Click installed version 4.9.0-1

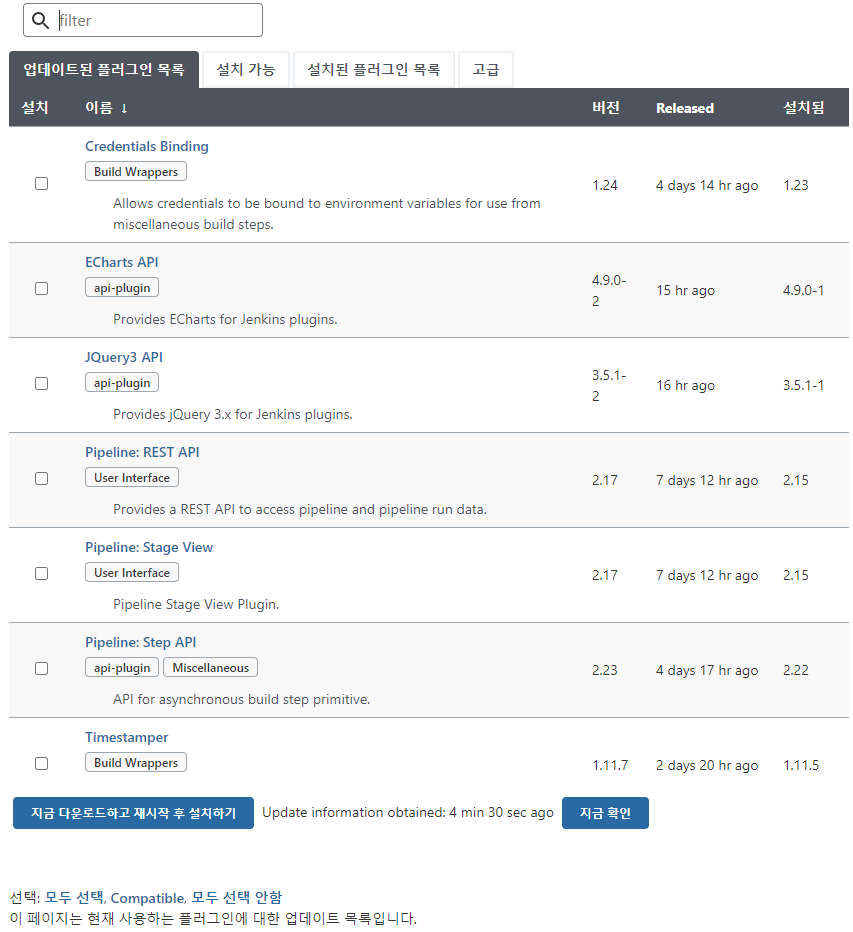803,291
